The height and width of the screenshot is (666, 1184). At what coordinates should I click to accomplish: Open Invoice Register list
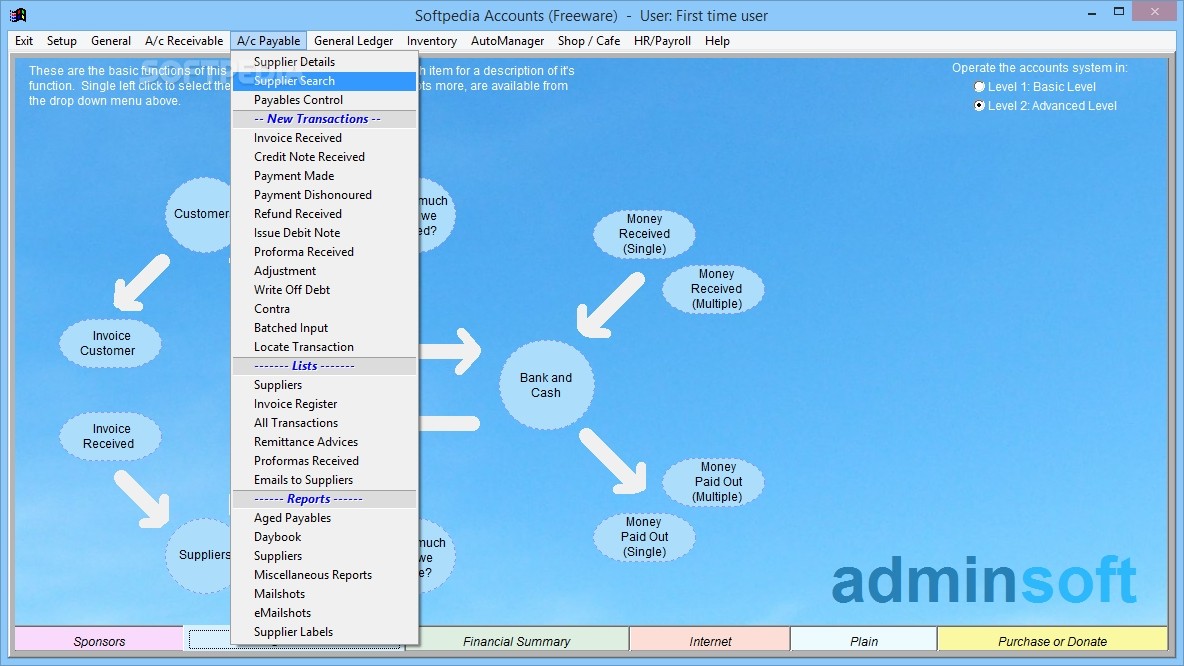coord(325,404)
